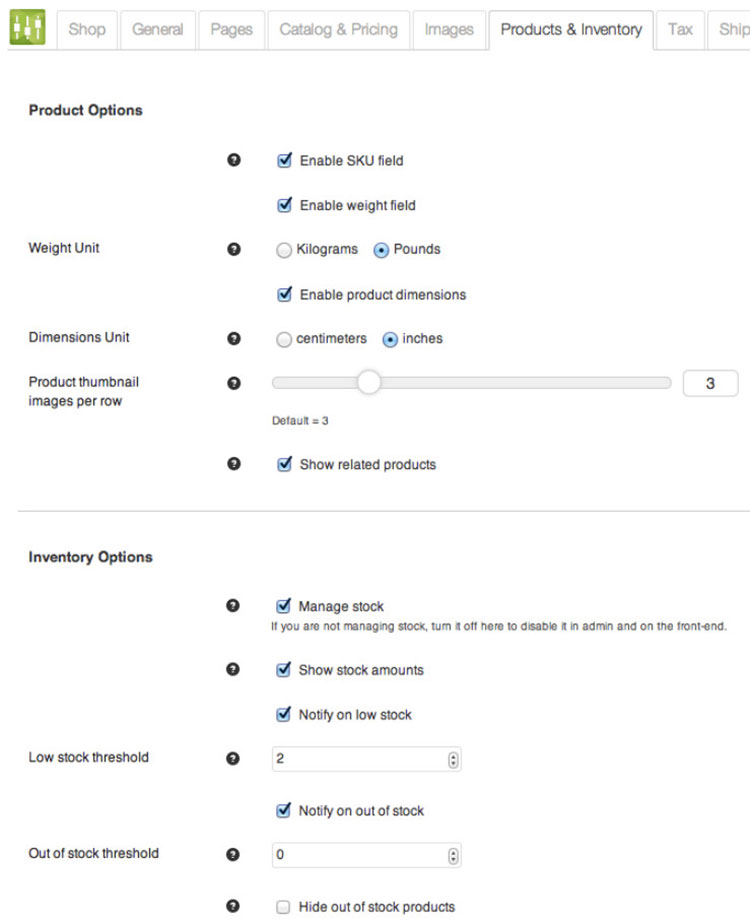Image resolution: width=750 pixels, height=921 pixels.
Task: Click the thumbnails per row number field
Action: pos(710,383)
